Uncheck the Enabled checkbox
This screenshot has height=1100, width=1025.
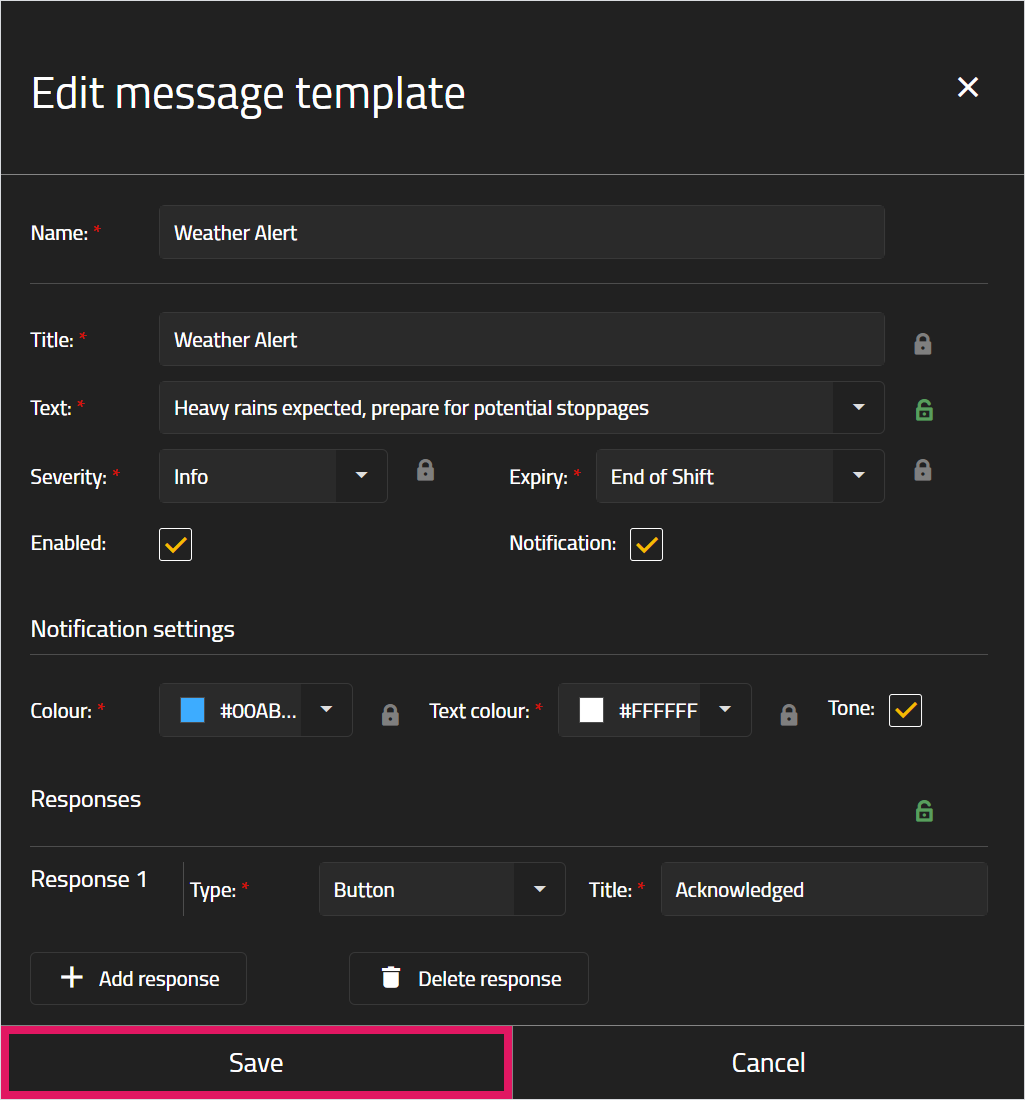click(x=175, y=544)
